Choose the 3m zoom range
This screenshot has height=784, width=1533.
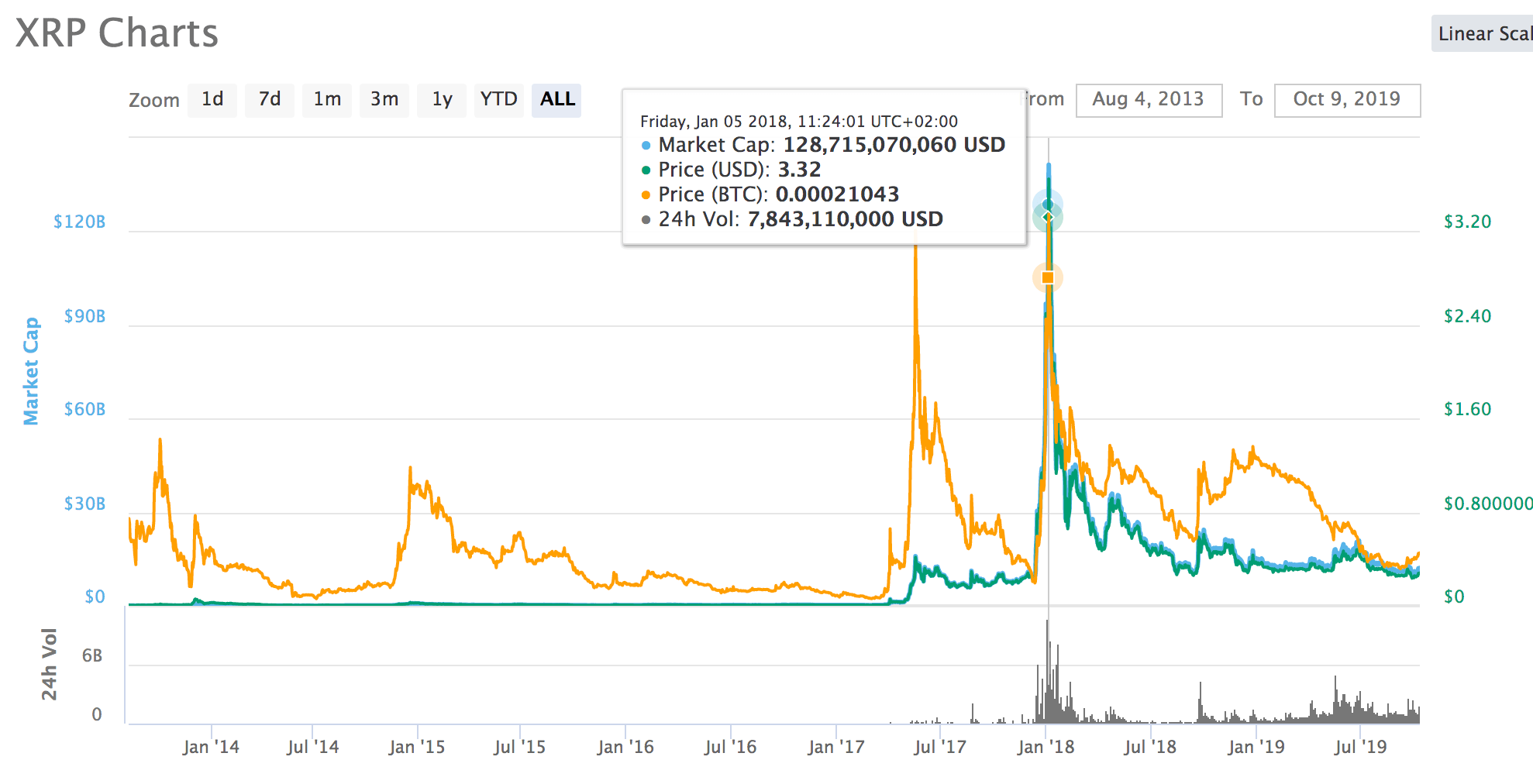(384, 100)
